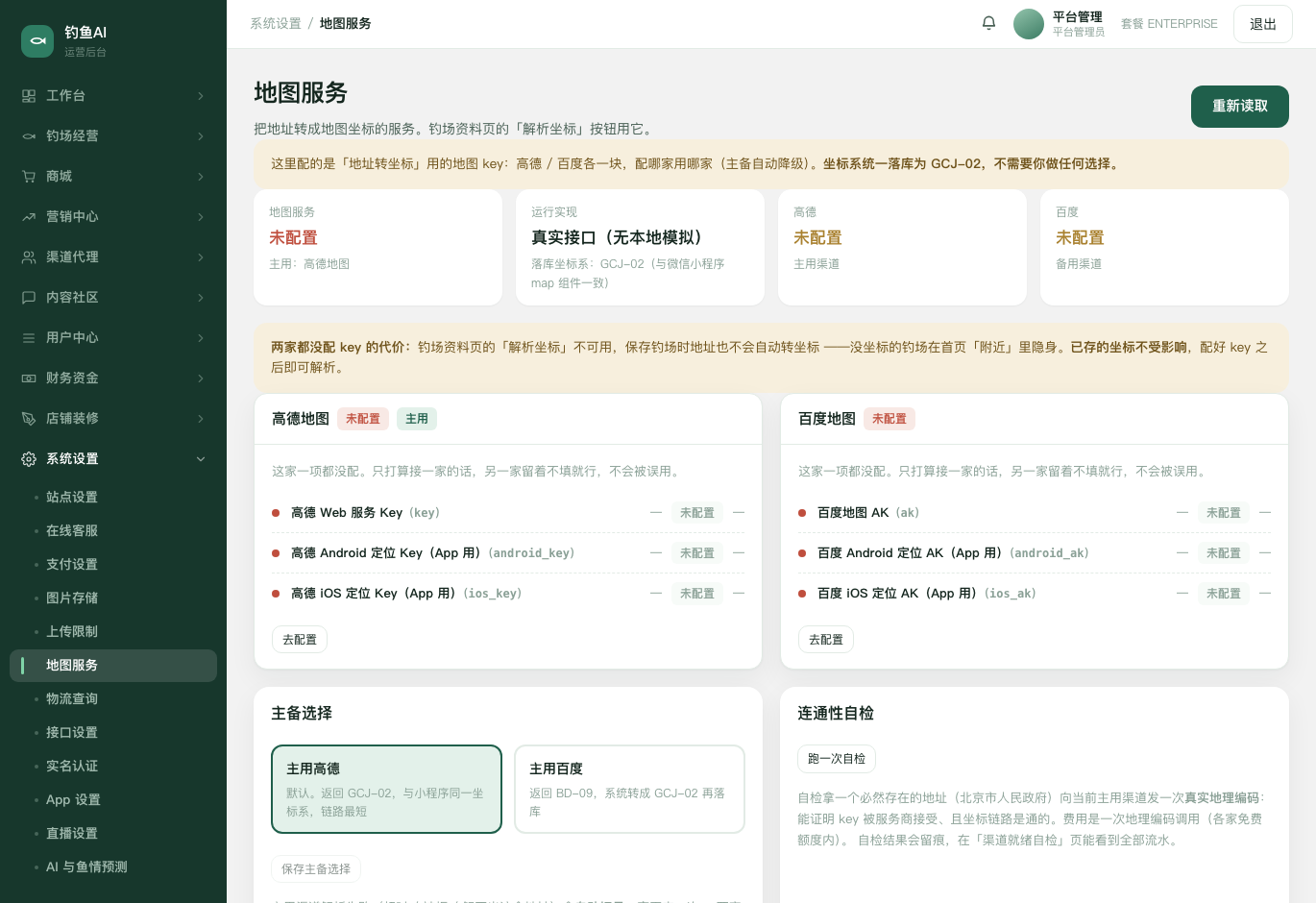This screenshot has width=1316, height=903.
Task: Go to 系统设置 breadcrumb link
Action: (x=276, y=24)
